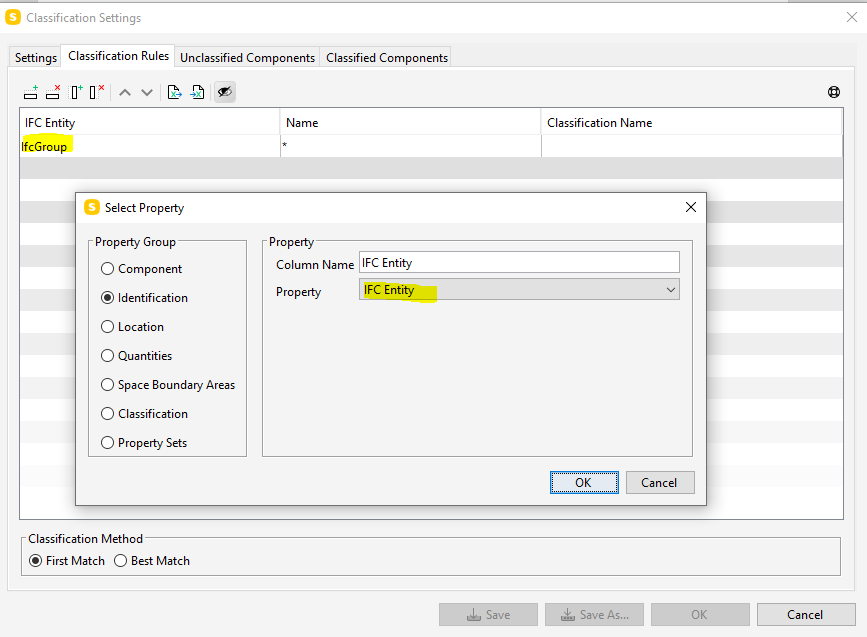Click the remove row icon
The width and height of the screenshot is (867, 637).
[x=53, y=92]
